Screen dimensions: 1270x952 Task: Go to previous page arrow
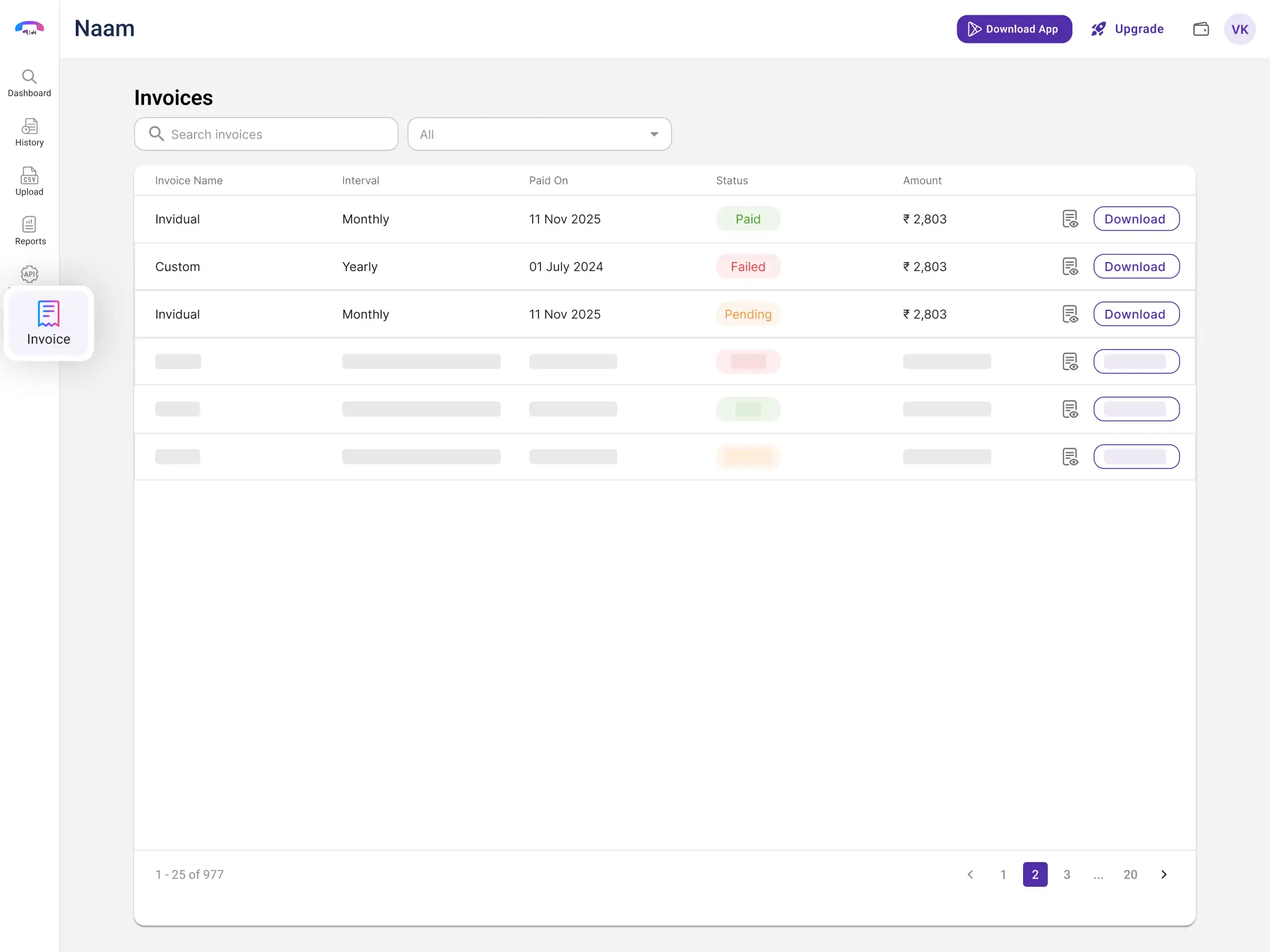coord(971,874)
